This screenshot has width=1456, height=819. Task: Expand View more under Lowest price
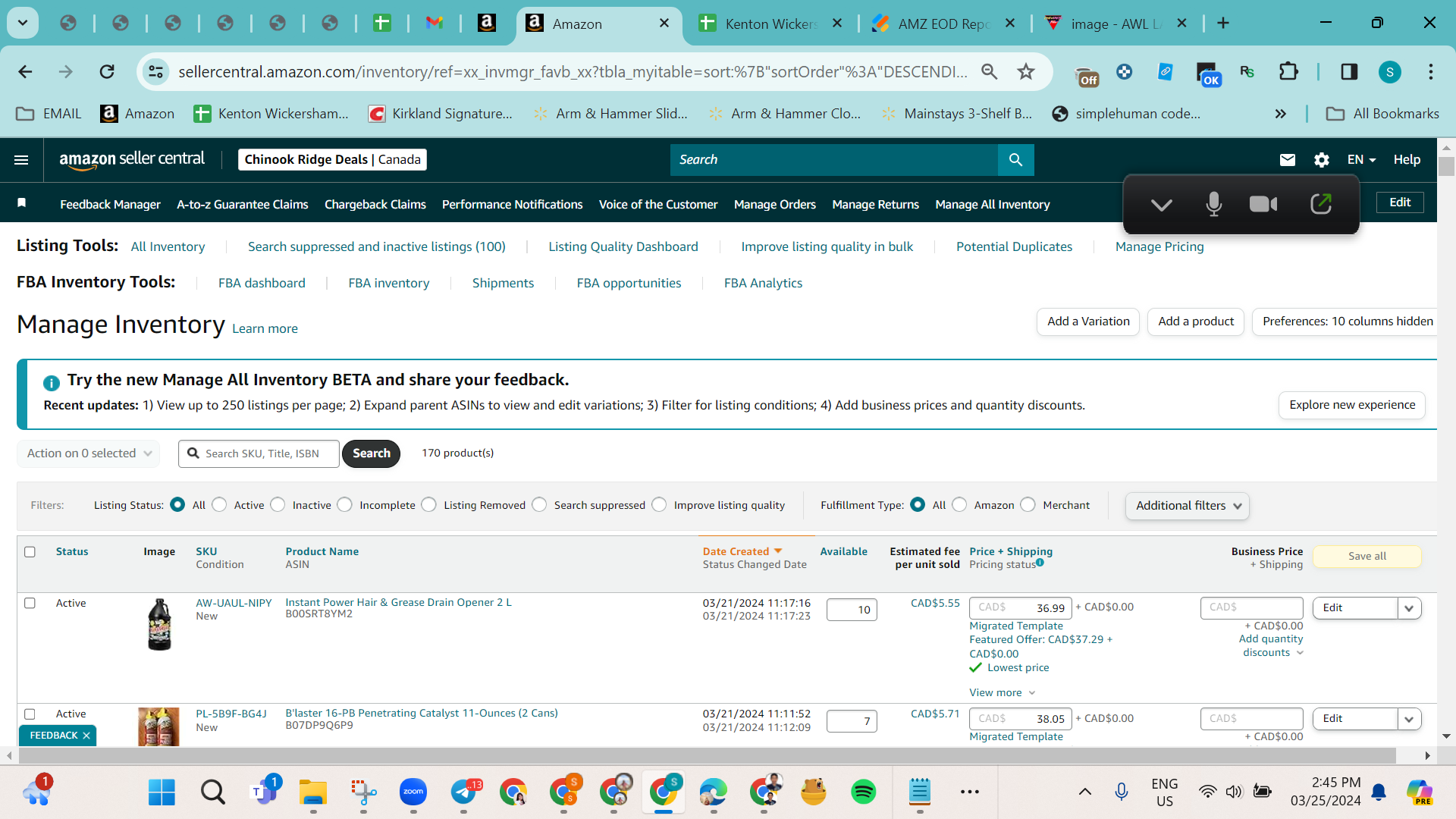point(1003,693)
